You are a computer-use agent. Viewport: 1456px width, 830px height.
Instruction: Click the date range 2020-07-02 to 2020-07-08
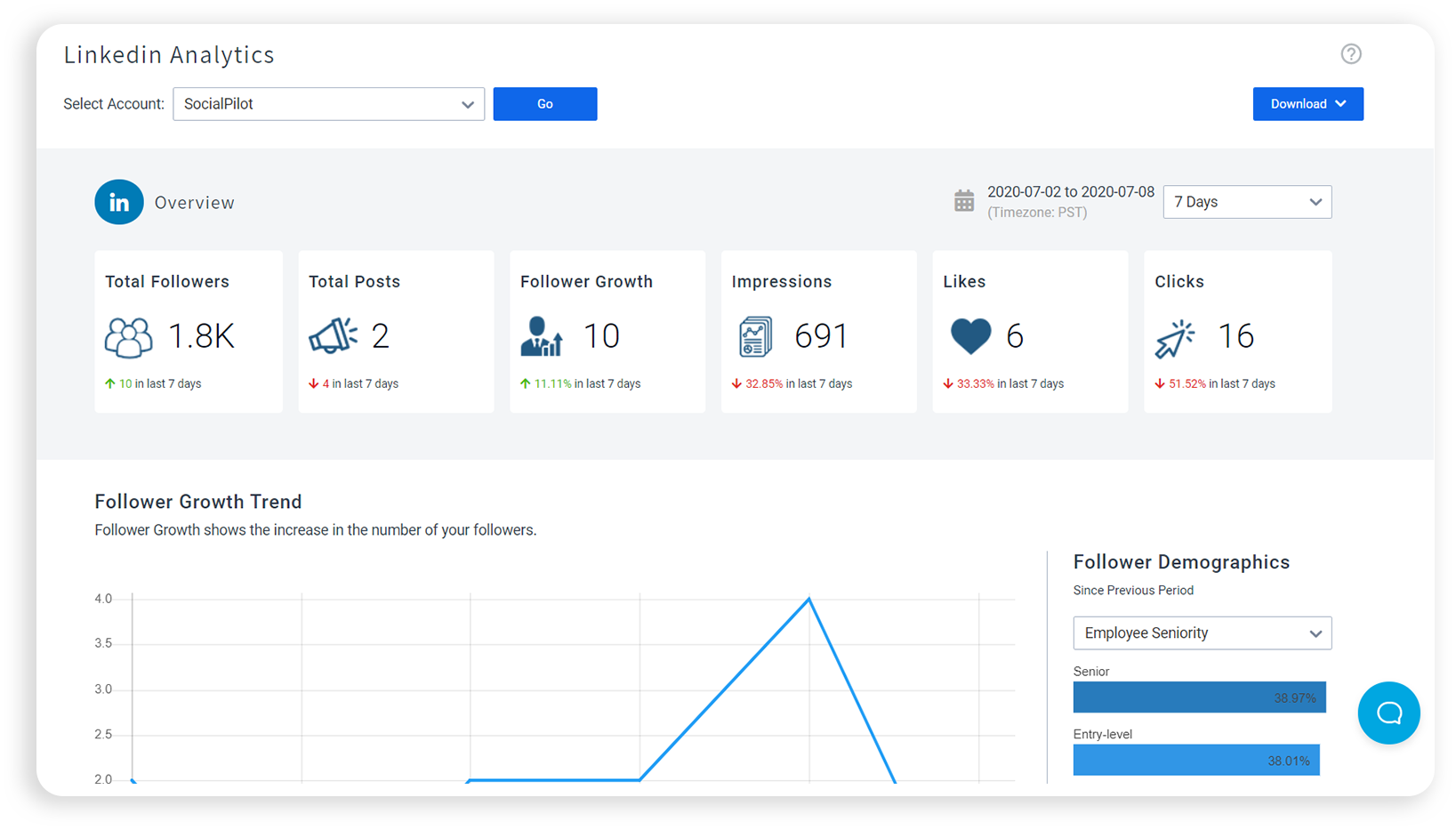[x=1071, y=192]
